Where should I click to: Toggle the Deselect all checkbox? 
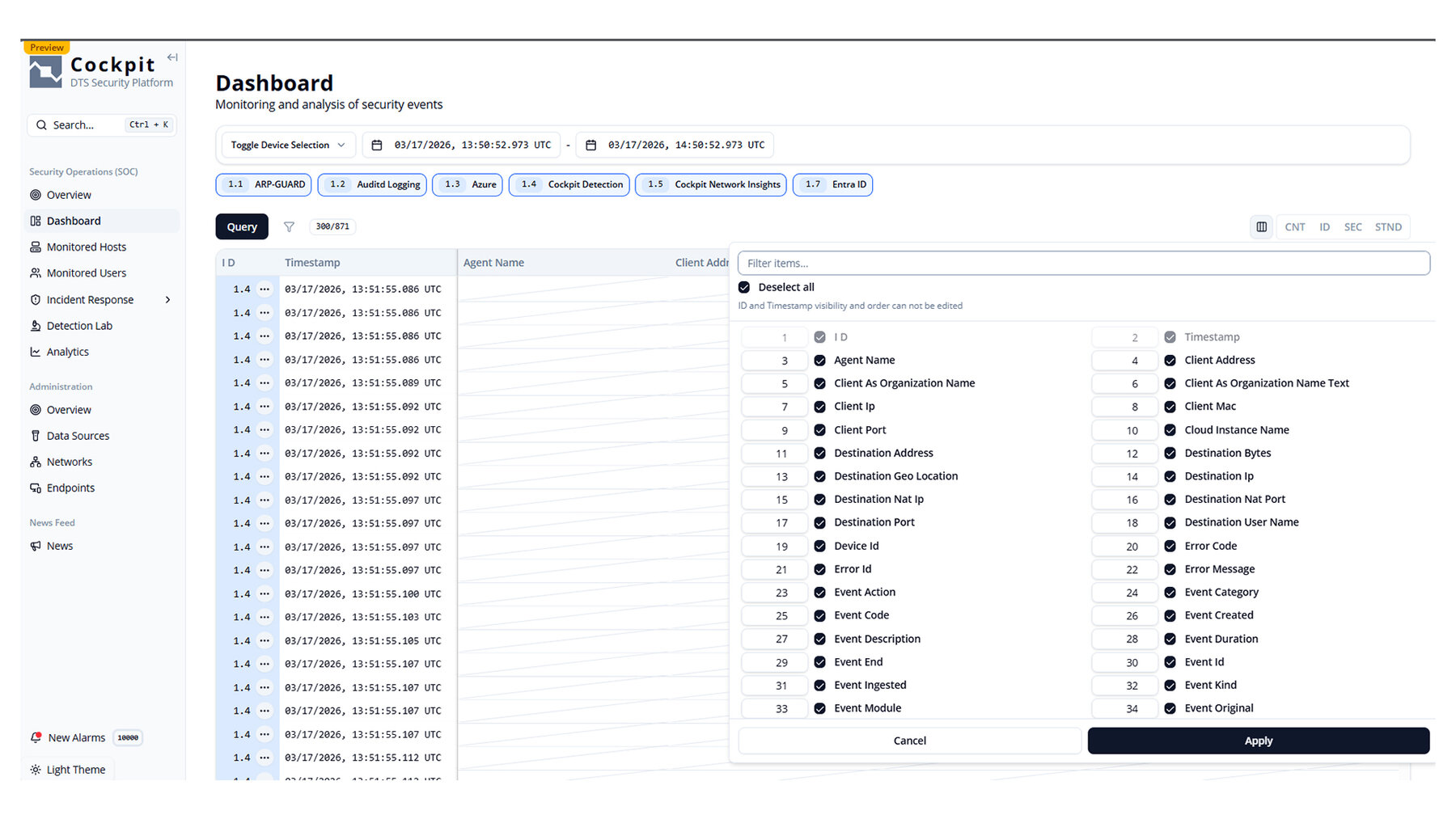(x=744, y=287)
